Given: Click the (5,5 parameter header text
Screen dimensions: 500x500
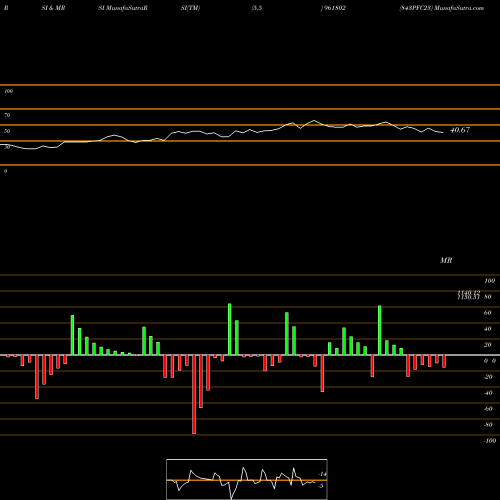Looking at the screenshot, I should point(257,8).
